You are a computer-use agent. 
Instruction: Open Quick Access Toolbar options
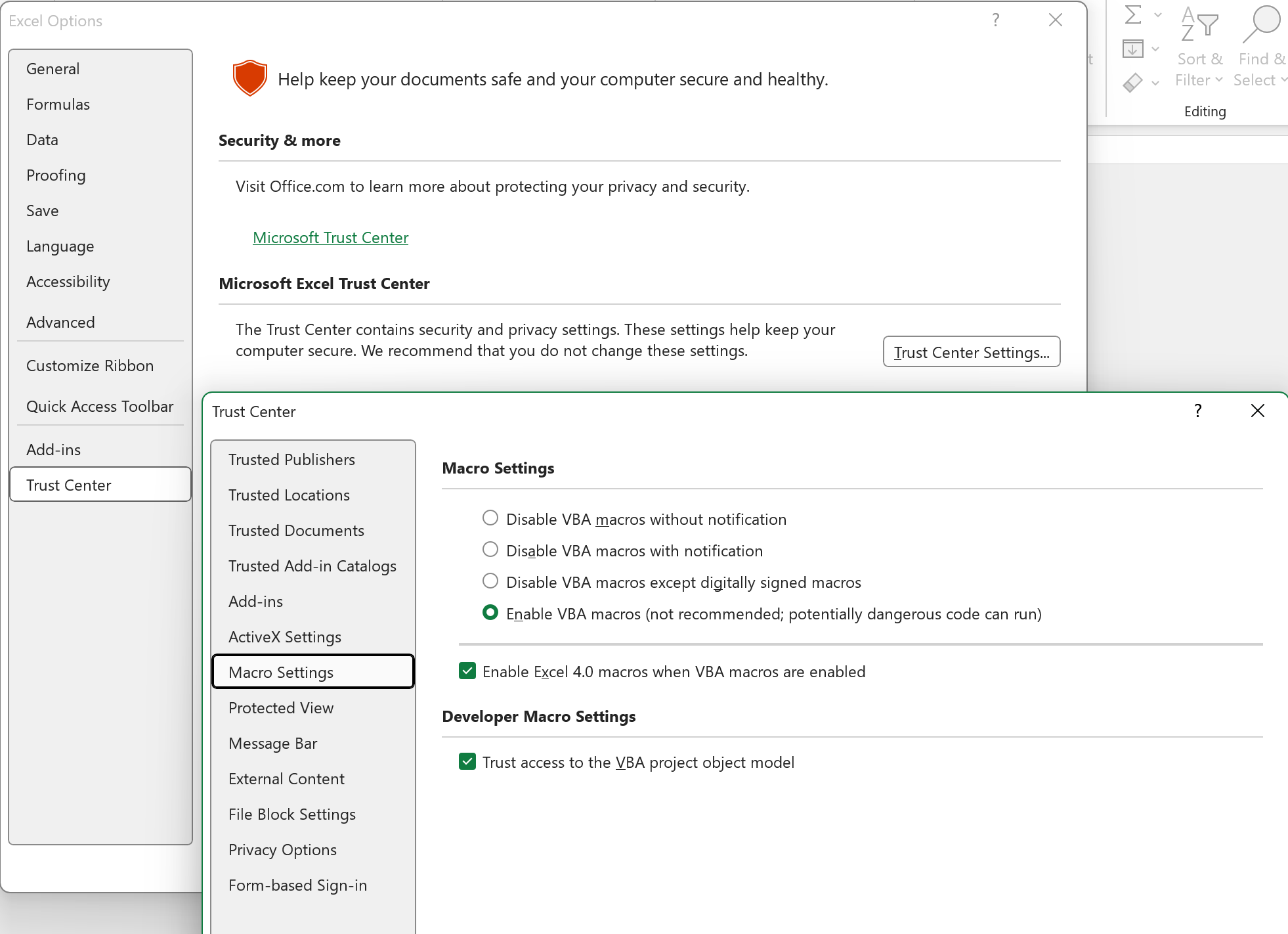[100, 407]
